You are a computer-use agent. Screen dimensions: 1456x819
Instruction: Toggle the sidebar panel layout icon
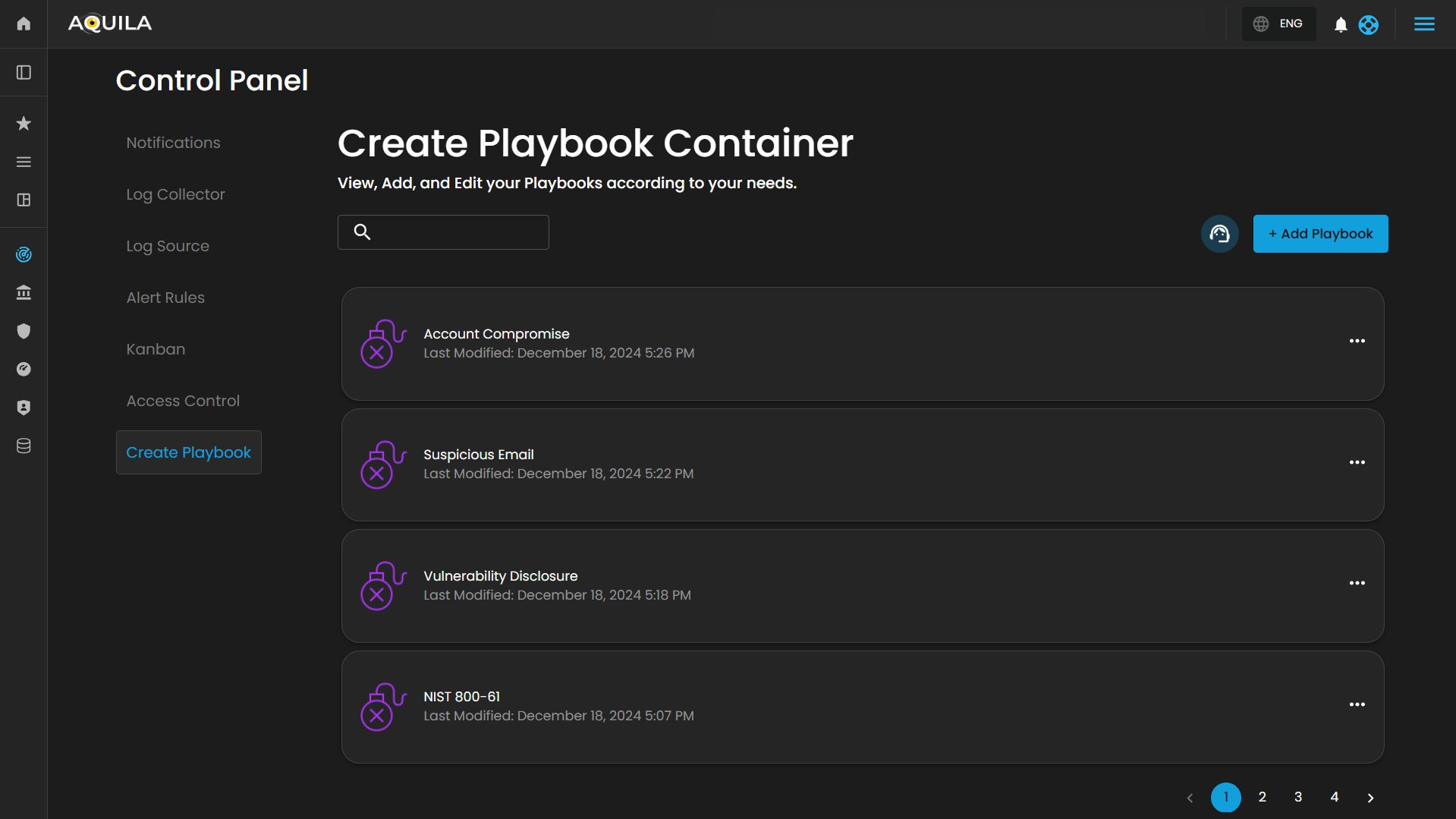pyautogui.click(x=24, y=72)
